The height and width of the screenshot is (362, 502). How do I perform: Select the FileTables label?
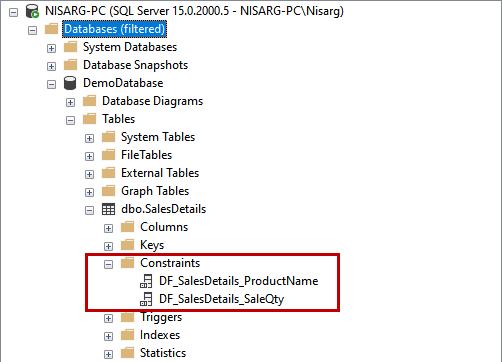coord(147,155)
